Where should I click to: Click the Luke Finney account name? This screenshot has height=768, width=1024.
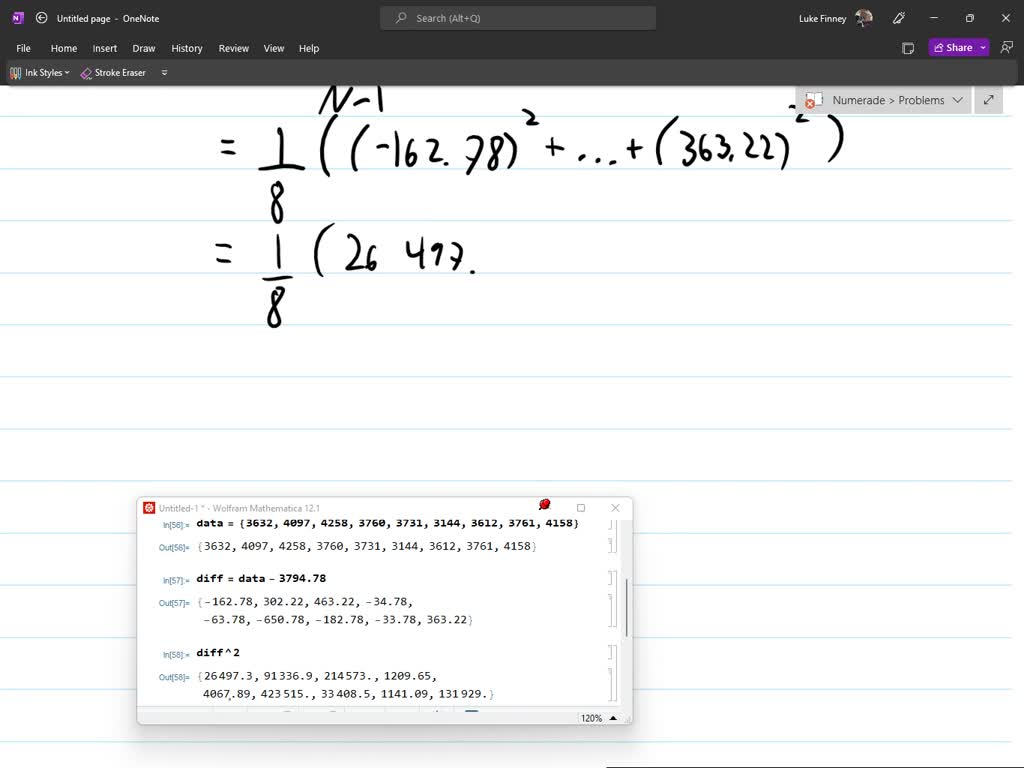click(822, 18)
